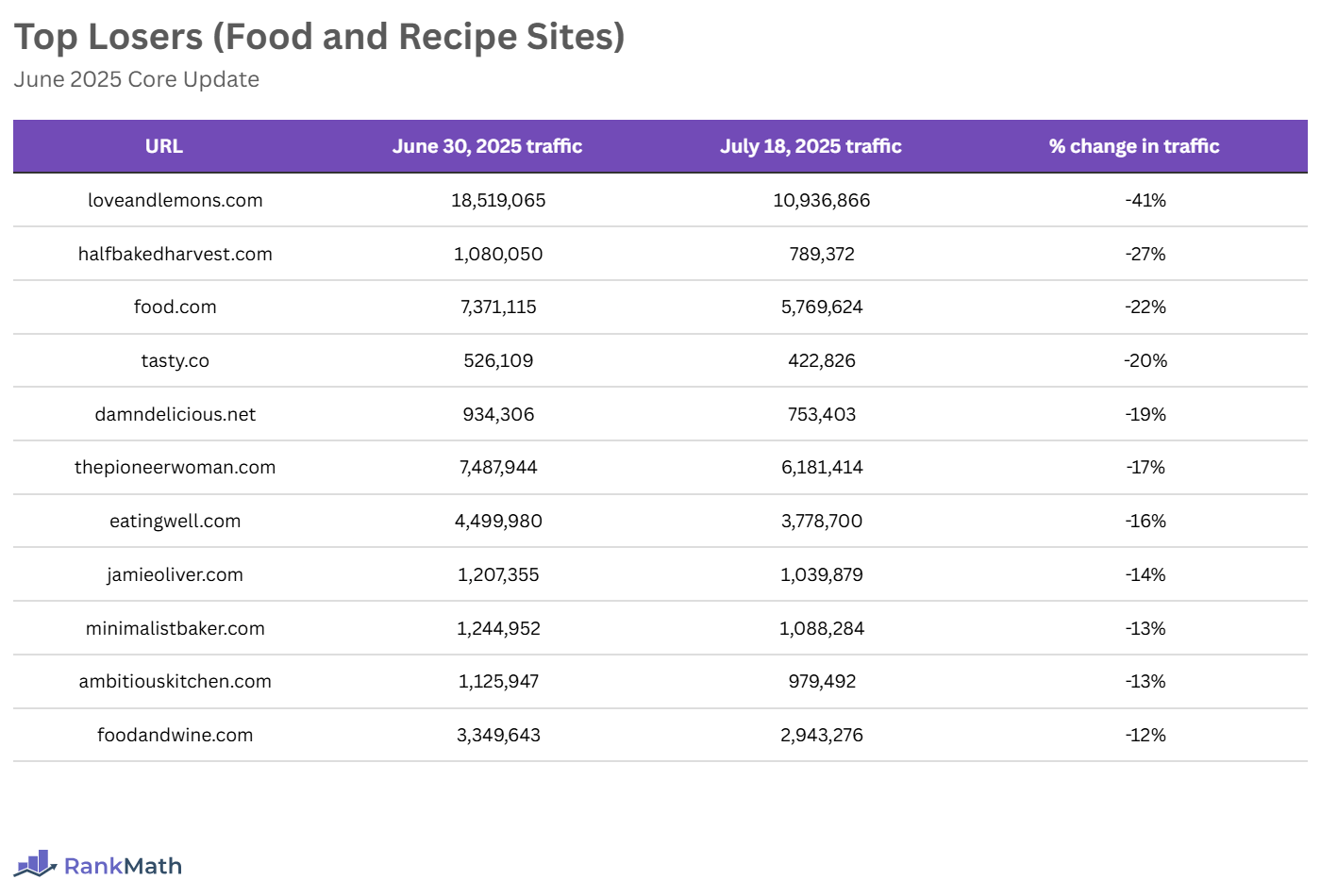Click the value 753,403
This screenshot has height=896, width=1321.
point(822,414)
